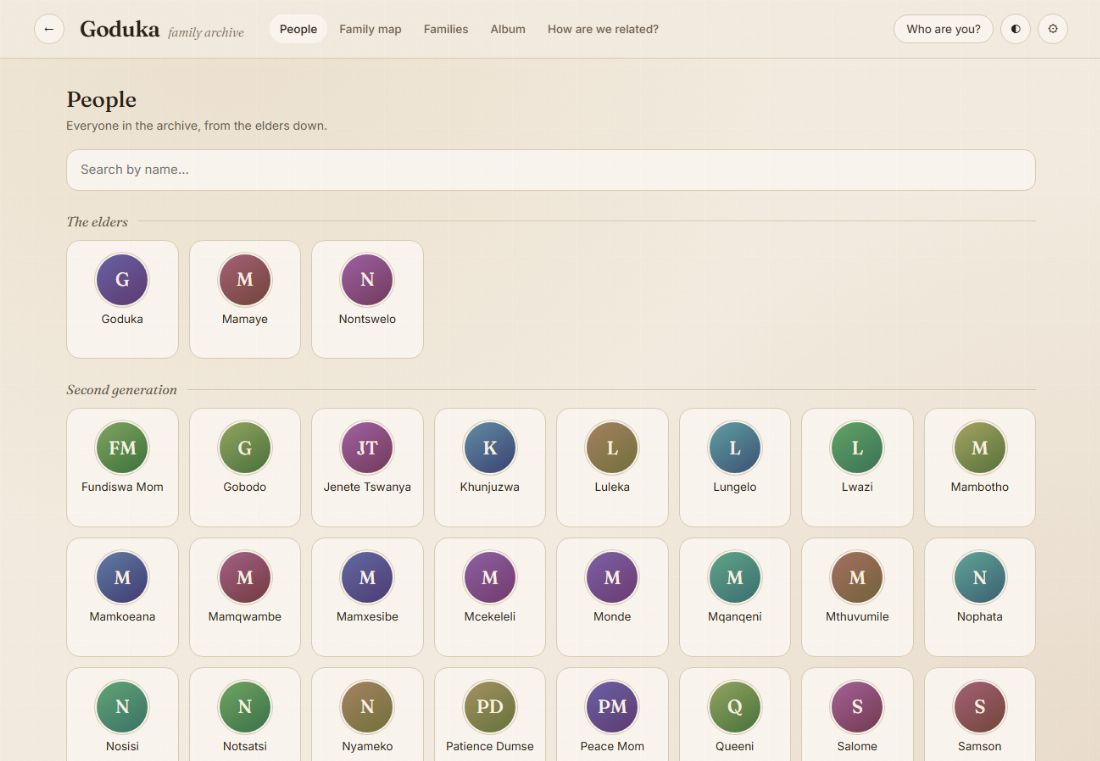Image resolution: width=1100 pixels, height=761 pixels.
Task: Open Goduka's avatar card
Action: 122,299
